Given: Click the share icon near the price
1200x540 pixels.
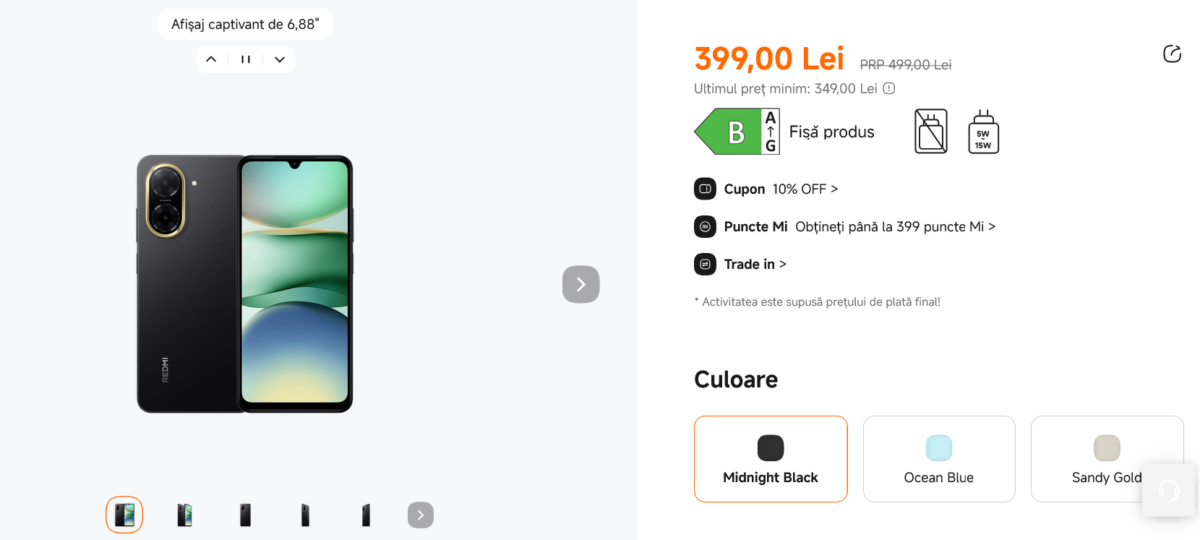Looking at the screenshot, I should click(1172, 54).
